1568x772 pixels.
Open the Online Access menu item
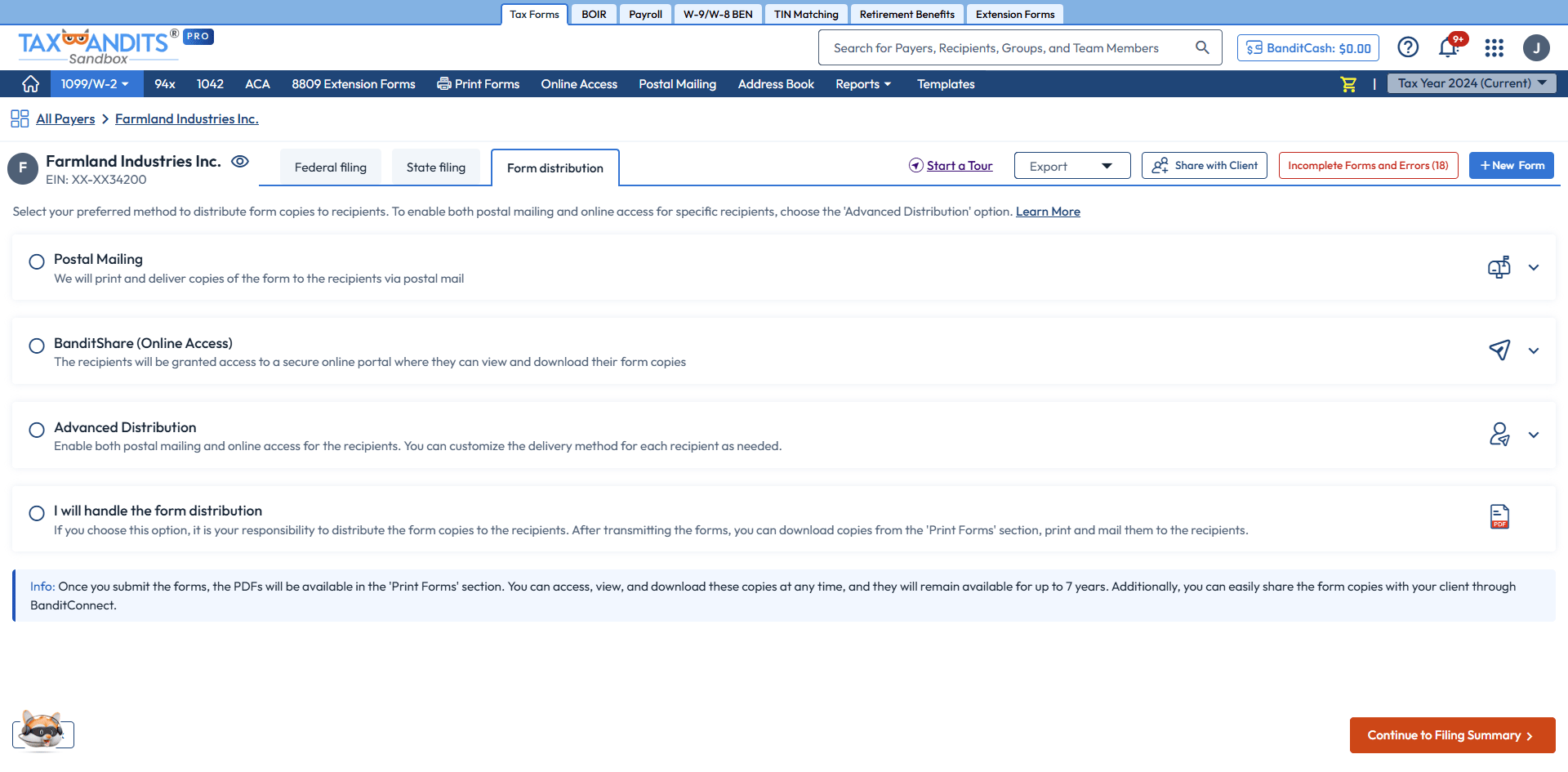579,84
